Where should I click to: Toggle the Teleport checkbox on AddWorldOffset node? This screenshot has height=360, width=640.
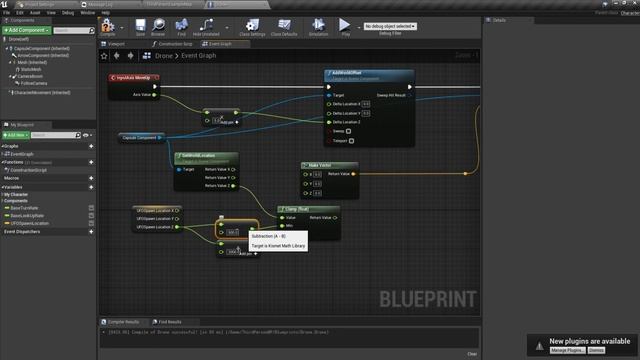pos(351,141)
